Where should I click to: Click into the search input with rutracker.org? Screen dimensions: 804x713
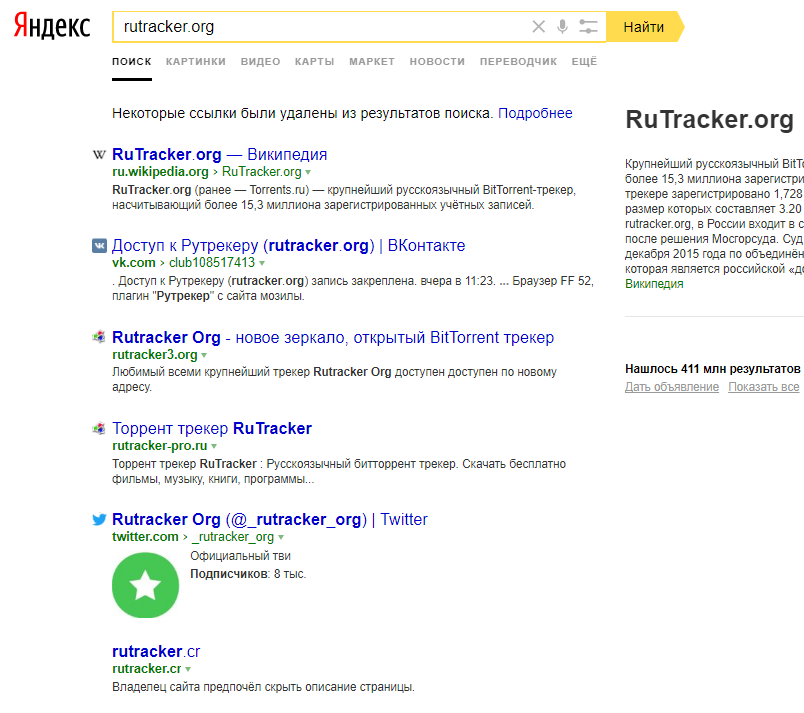[320, 27]
